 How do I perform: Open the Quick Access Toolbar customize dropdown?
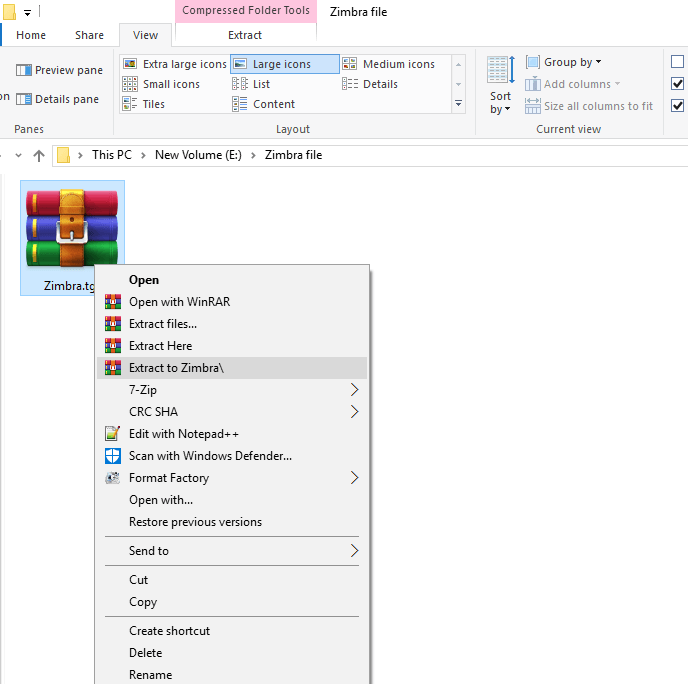point(28,13)
